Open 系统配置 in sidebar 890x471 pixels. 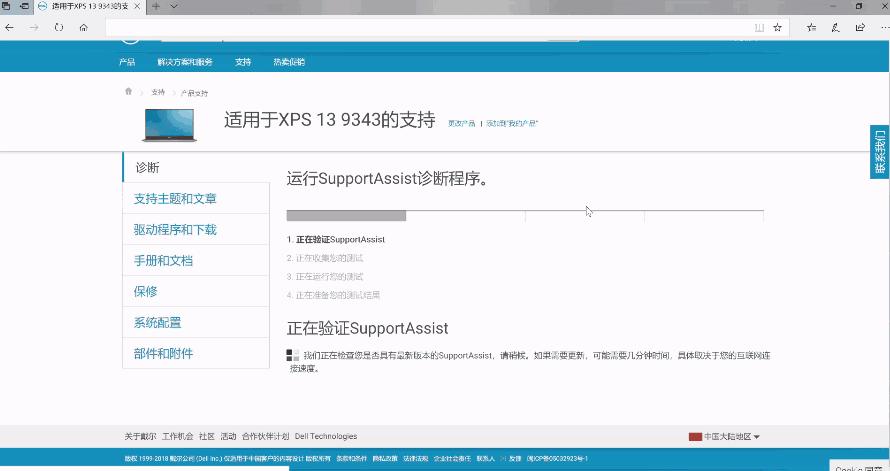click(x=196, y=322)
